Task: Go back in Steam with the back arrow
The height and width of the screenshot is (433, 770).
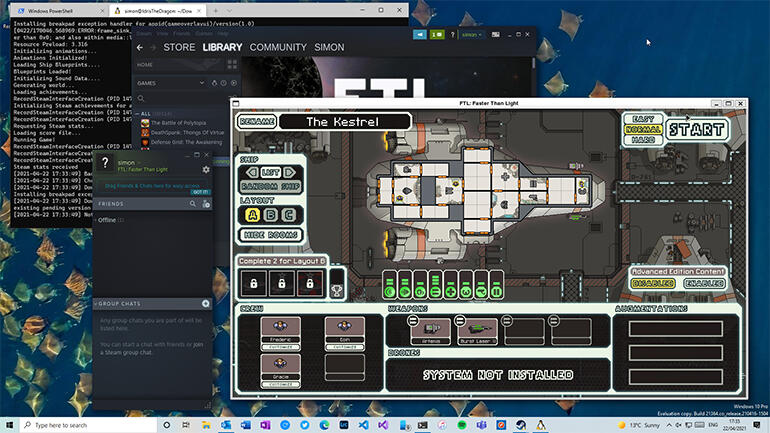Action: coord(140,47)
